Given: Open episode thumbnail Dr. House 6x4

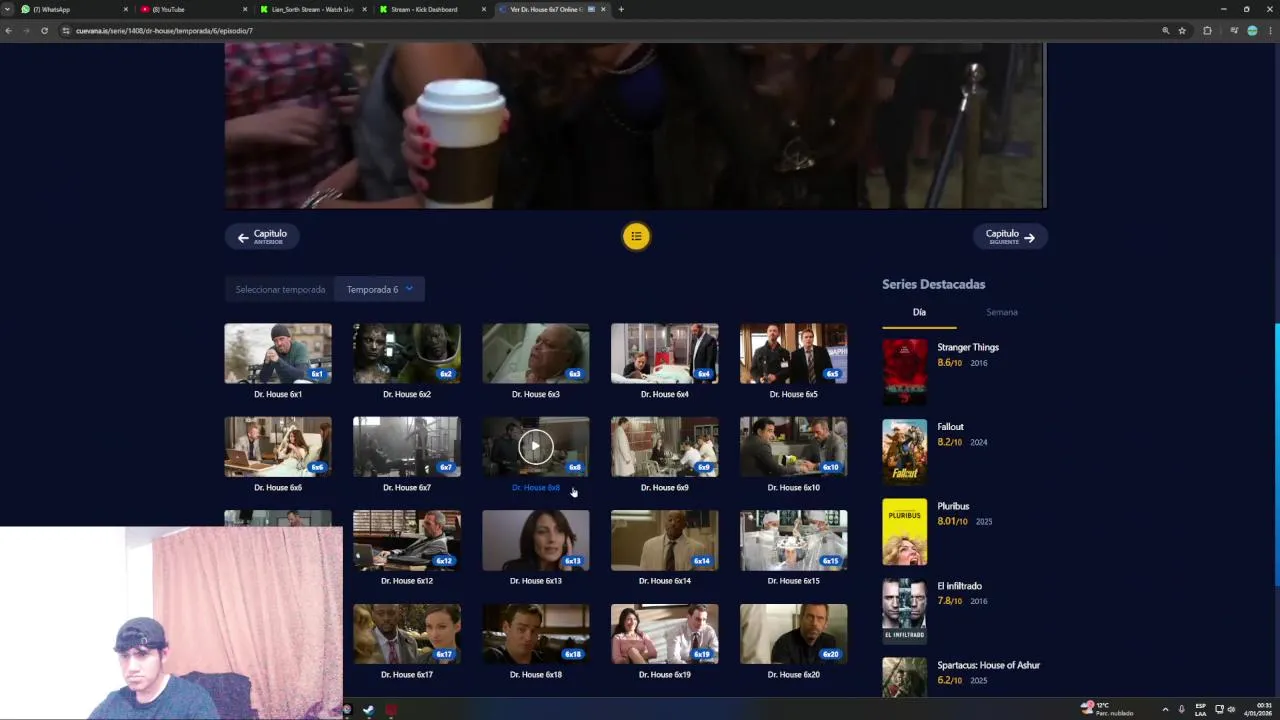Looking at the screenshot, I should pos(665,353).
